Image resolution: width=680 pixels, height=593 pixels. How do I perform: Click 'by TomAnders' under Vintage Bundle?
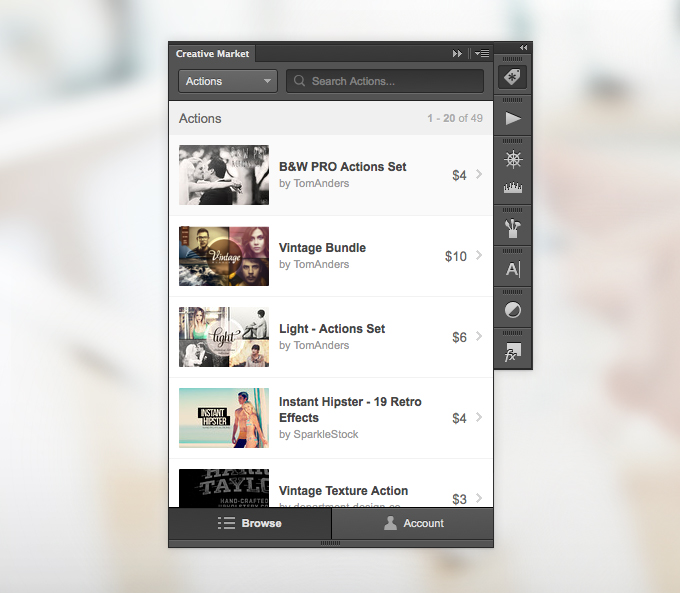pyautogui.click(x=314, y=264)
